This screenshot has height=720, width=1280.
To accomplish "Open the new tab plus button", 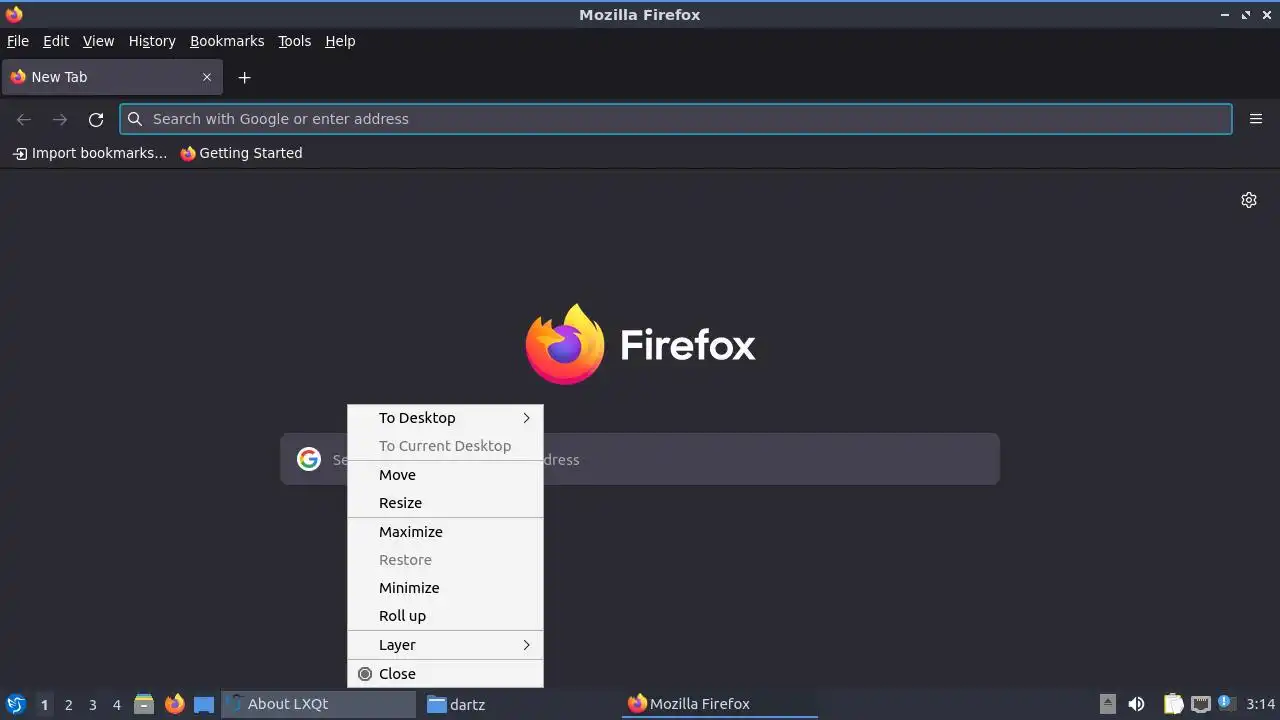I will [244, 77].
